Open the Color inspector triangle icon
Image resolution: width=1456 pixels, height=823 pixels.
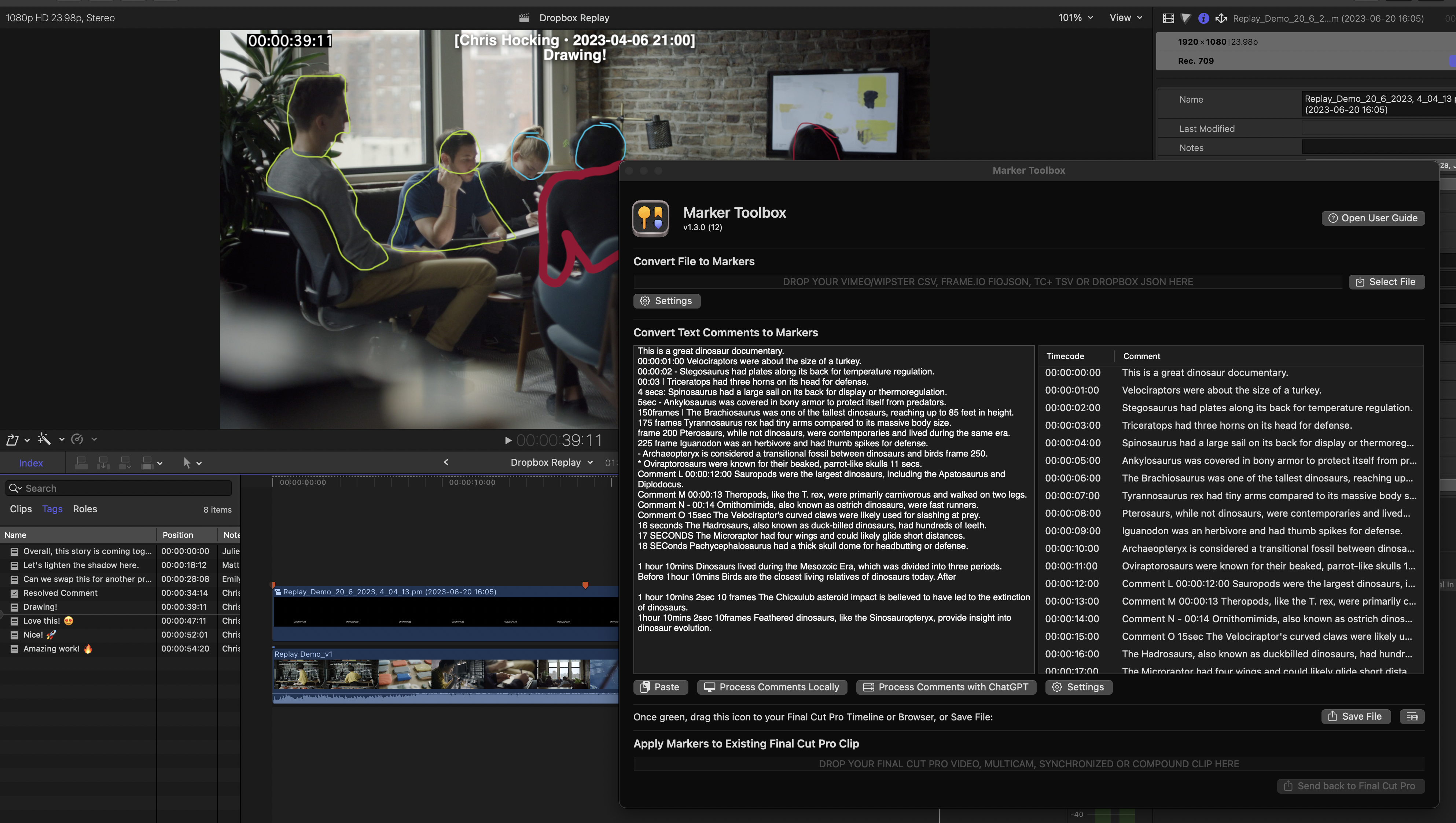(x=1186, y=18)
